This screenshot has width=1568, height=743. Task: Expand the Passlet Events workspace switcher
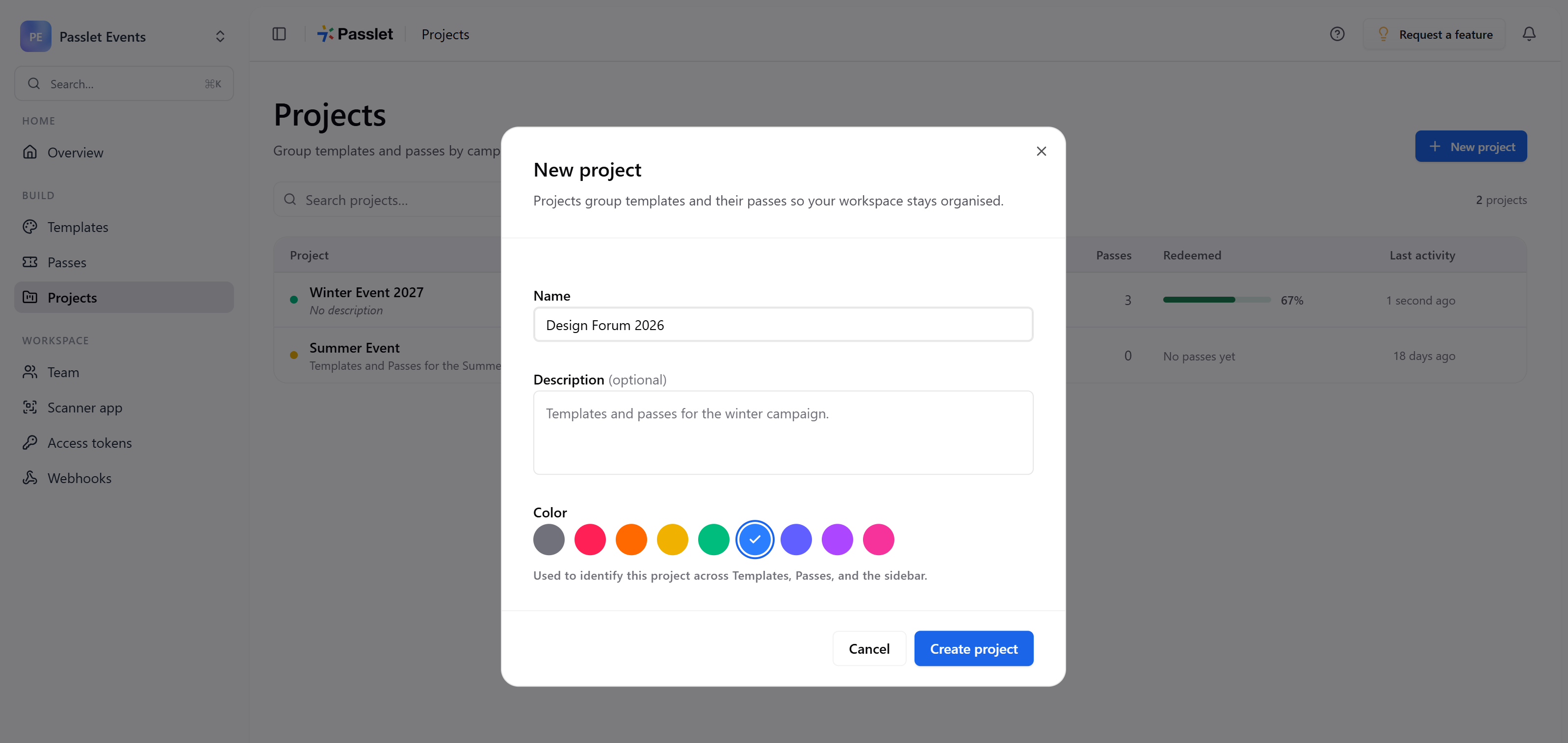pyautogui.click(x=220, y=36)
